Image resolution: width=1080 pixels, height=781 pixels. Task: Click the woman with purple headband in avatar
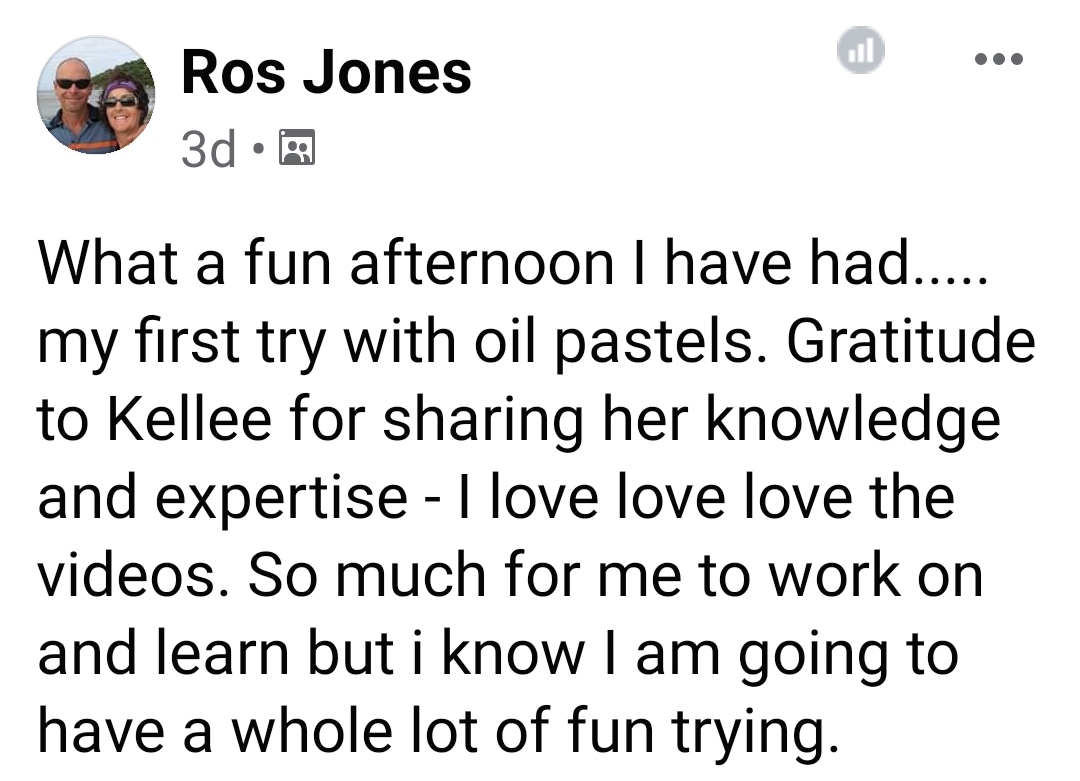tap(124, 110)
